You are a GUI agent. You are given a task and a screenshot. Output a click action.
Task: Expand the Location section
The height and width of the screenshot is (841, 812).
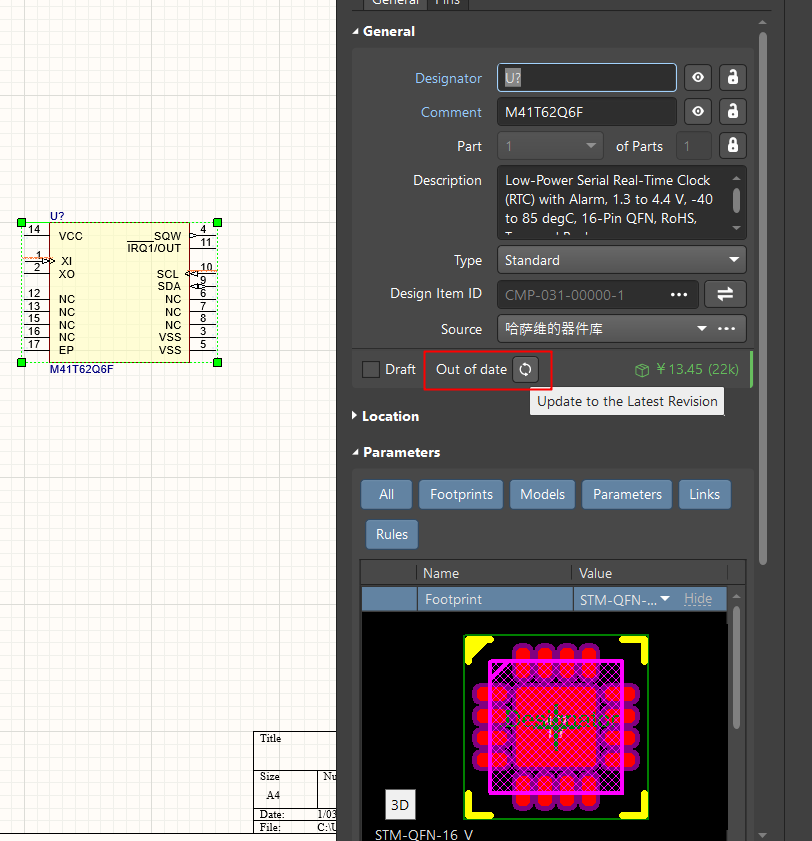(x=355, y=416)
